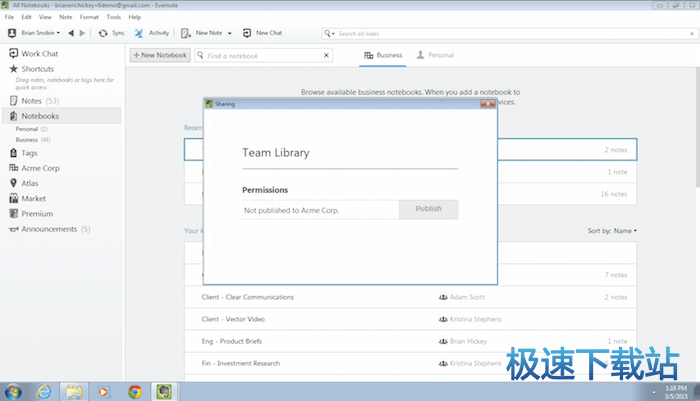
Task: Click the search magnifier icon
Action: click(x=327, y=33)
